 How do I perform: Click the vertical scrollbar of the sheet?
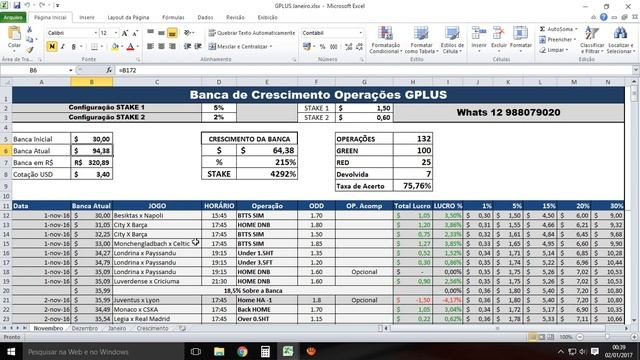tap(634, 201)
